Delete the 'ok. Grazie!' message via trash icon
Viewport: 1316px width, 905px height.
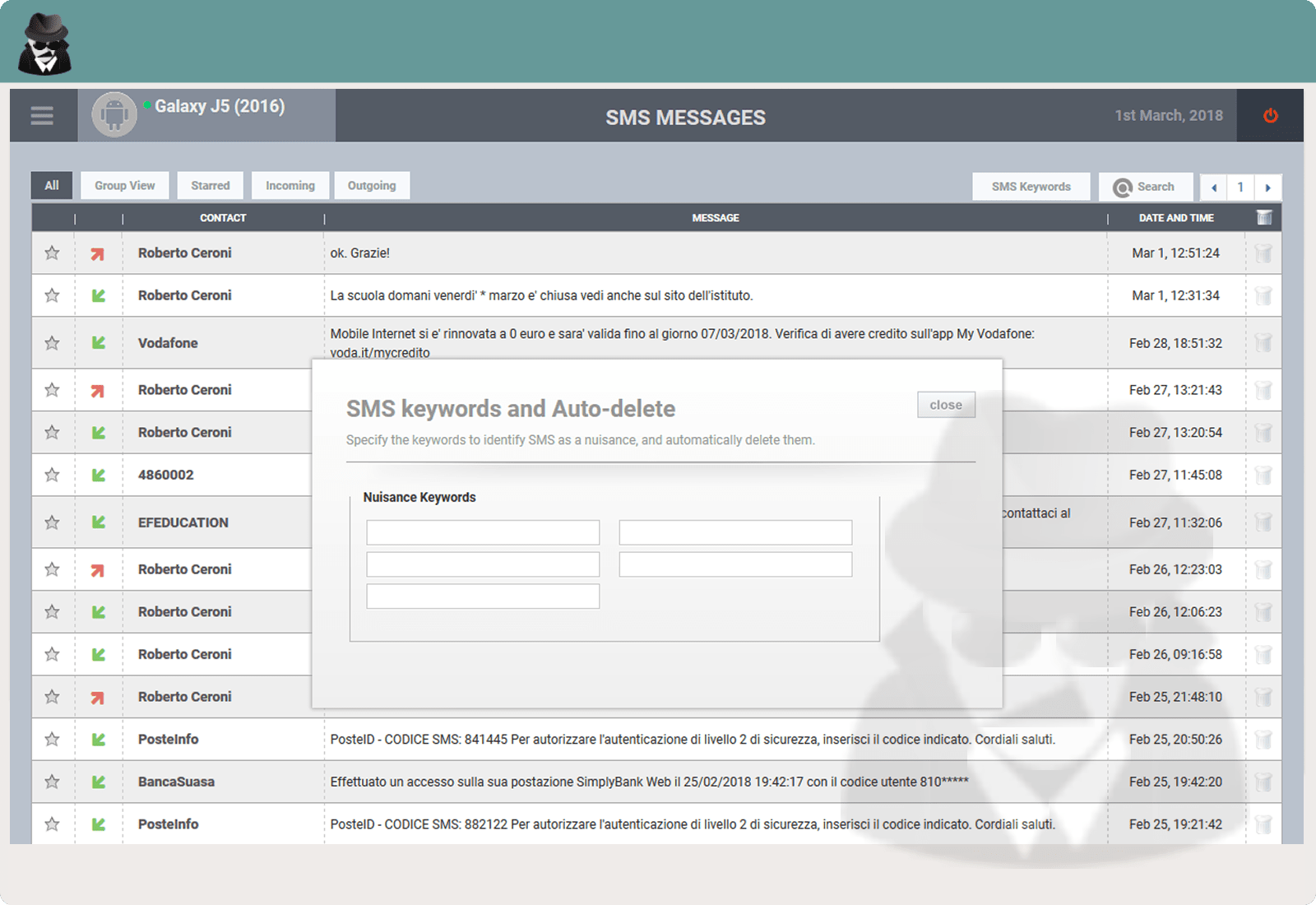(1263, 253)
